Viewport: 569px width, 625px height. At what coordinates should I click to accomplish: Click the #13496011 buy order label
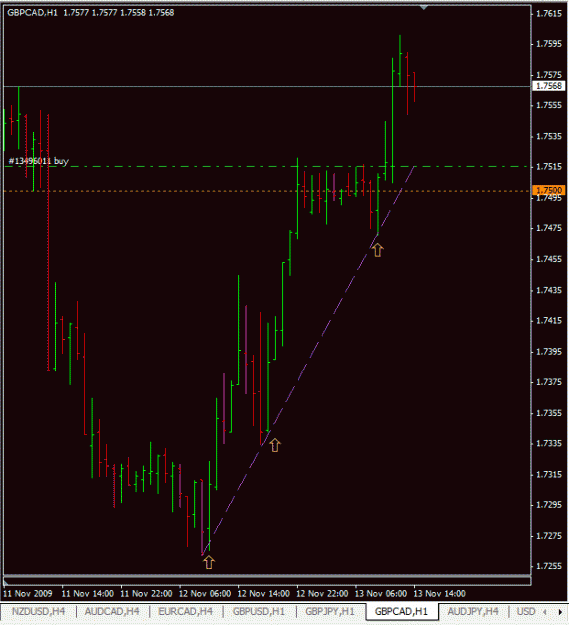click(38, 161)
